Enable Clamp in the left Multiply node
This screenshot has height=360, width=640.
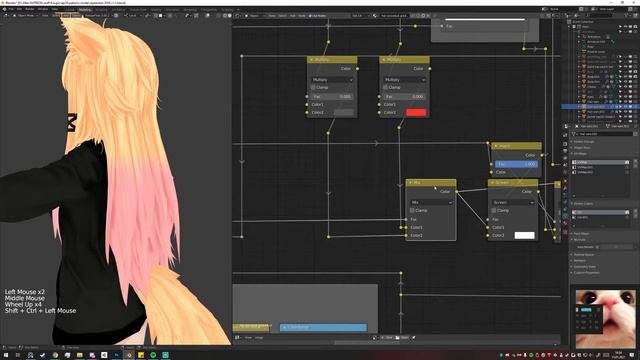[313, 87]
